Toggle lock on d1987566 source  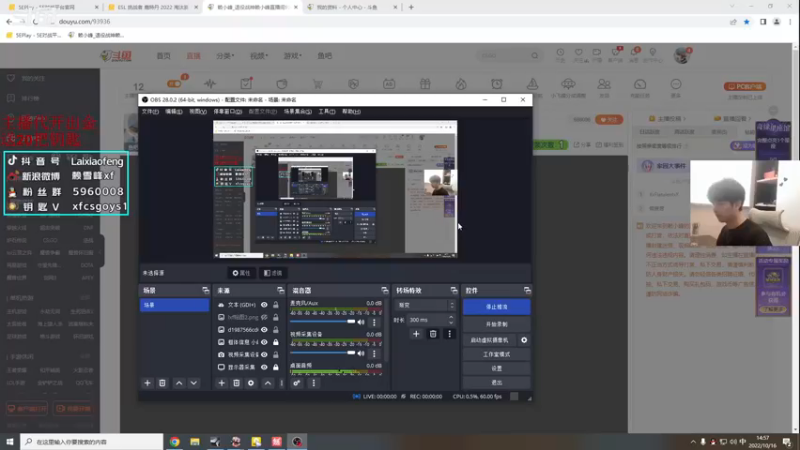[x=276, y=330]
